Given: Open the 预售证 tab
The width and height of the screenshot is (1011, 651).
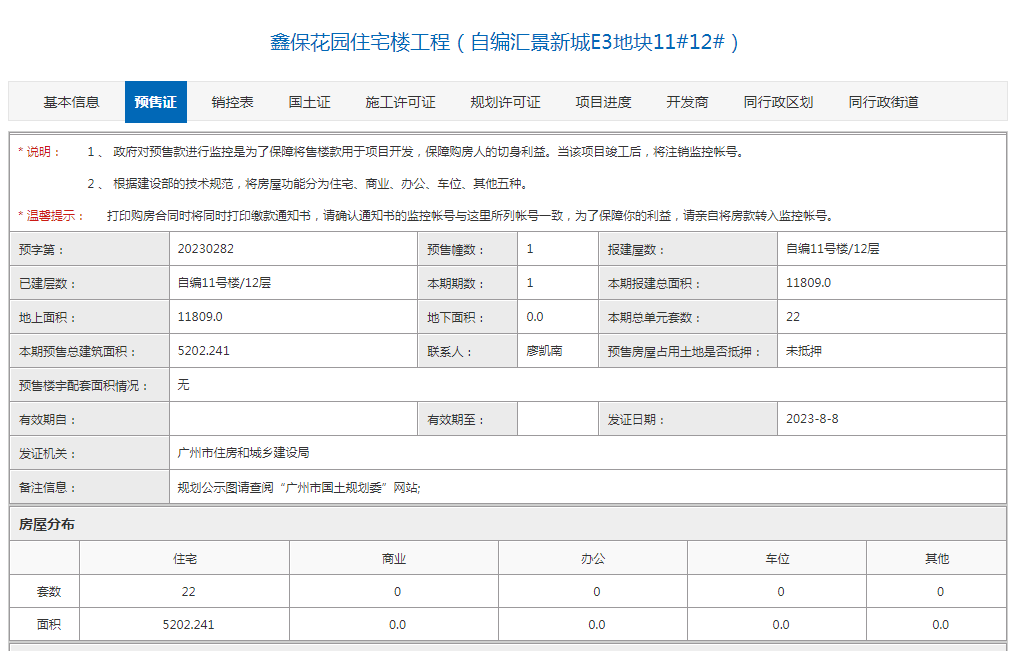Looking at the screenshot, I should coord(154,101).
